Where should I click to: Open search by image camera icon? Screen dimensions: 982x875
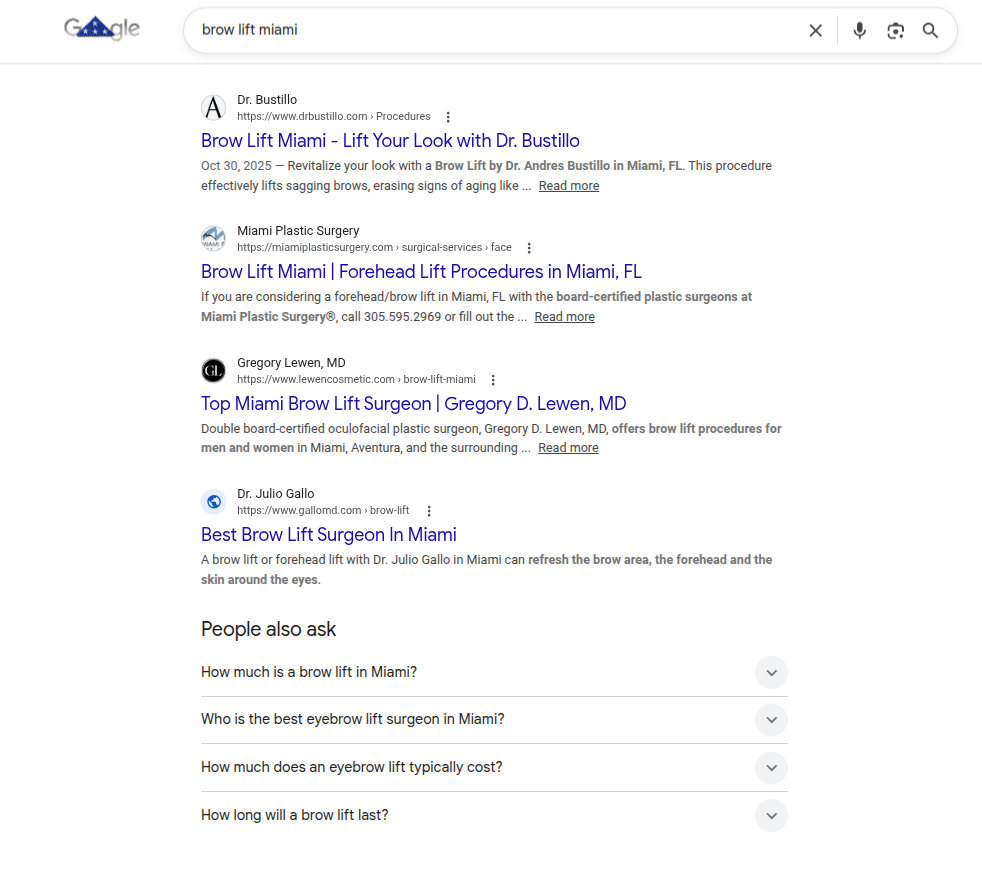pos(896,31)
